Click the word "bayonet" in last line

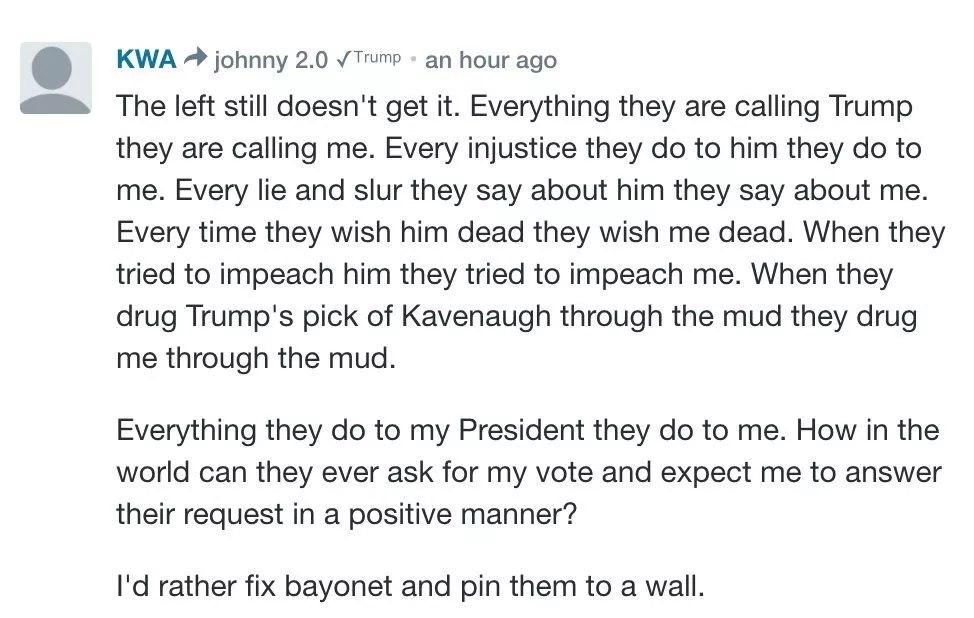[329, 585]
